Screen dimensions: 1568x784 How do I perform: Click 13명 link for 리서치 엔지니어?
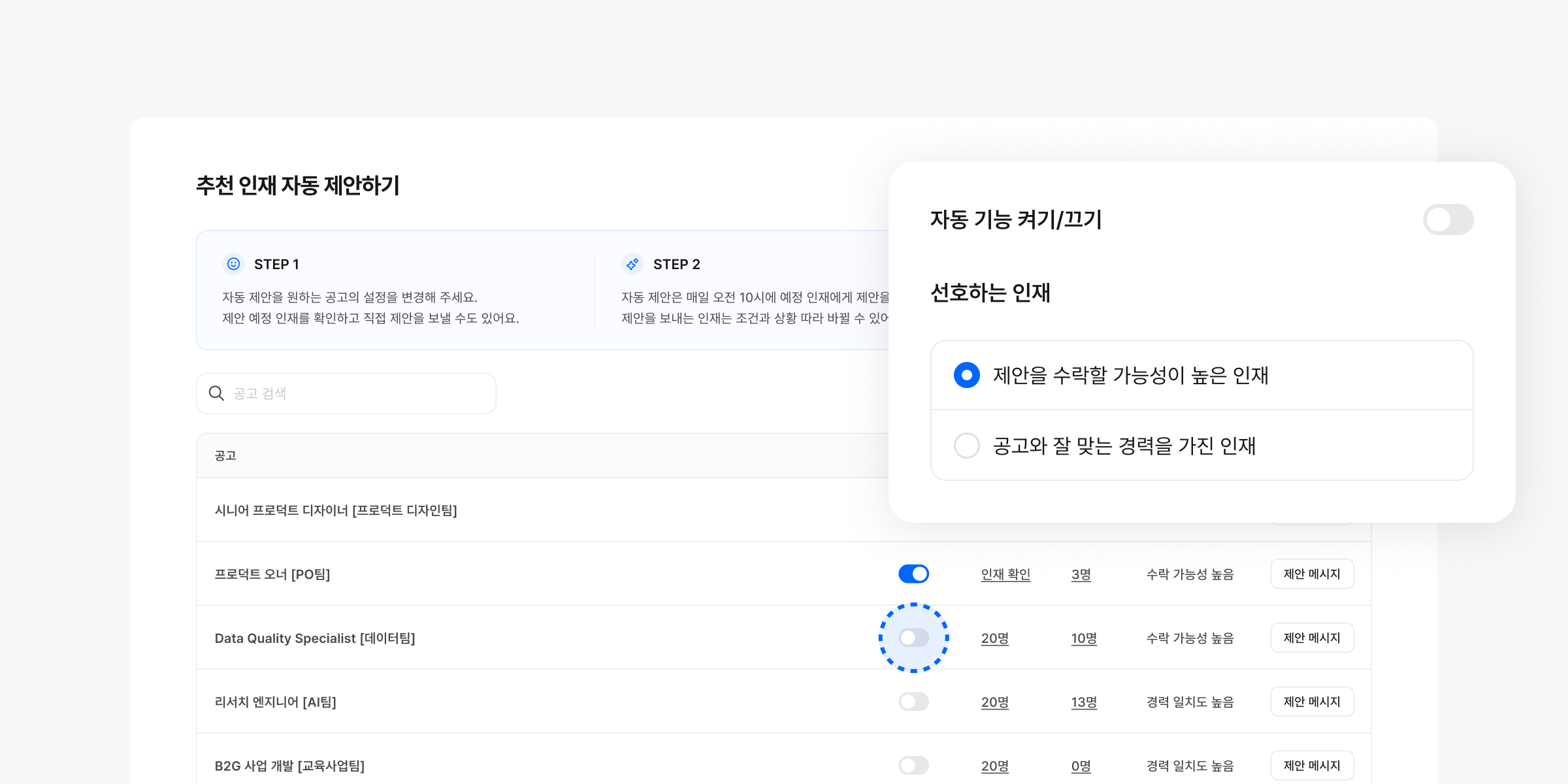1084,702
